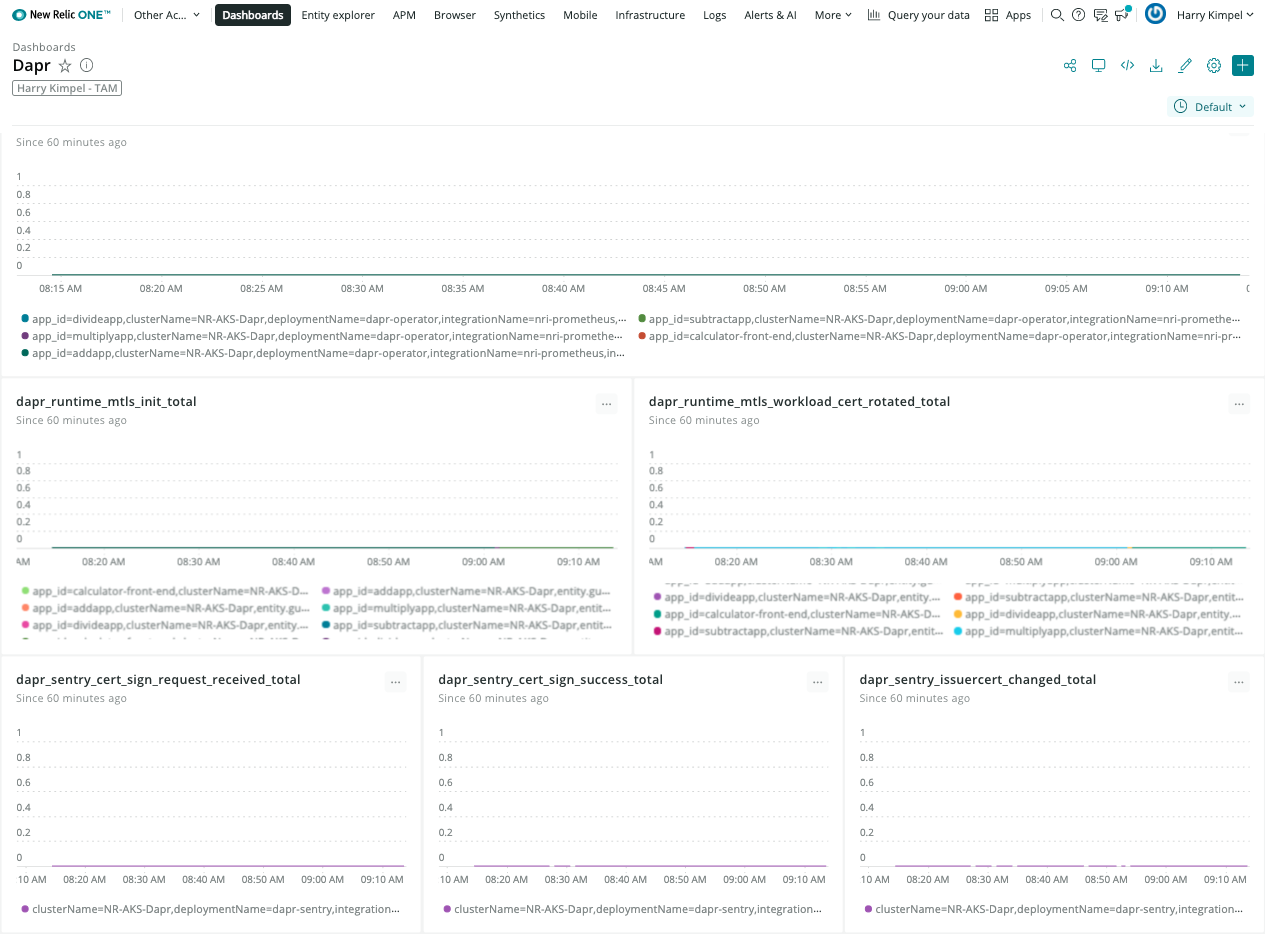Click the pink divideapp swatch in mtls_init_total legend
The height and width of the screenshot is (934, 1265).
(x=25, y=625)
